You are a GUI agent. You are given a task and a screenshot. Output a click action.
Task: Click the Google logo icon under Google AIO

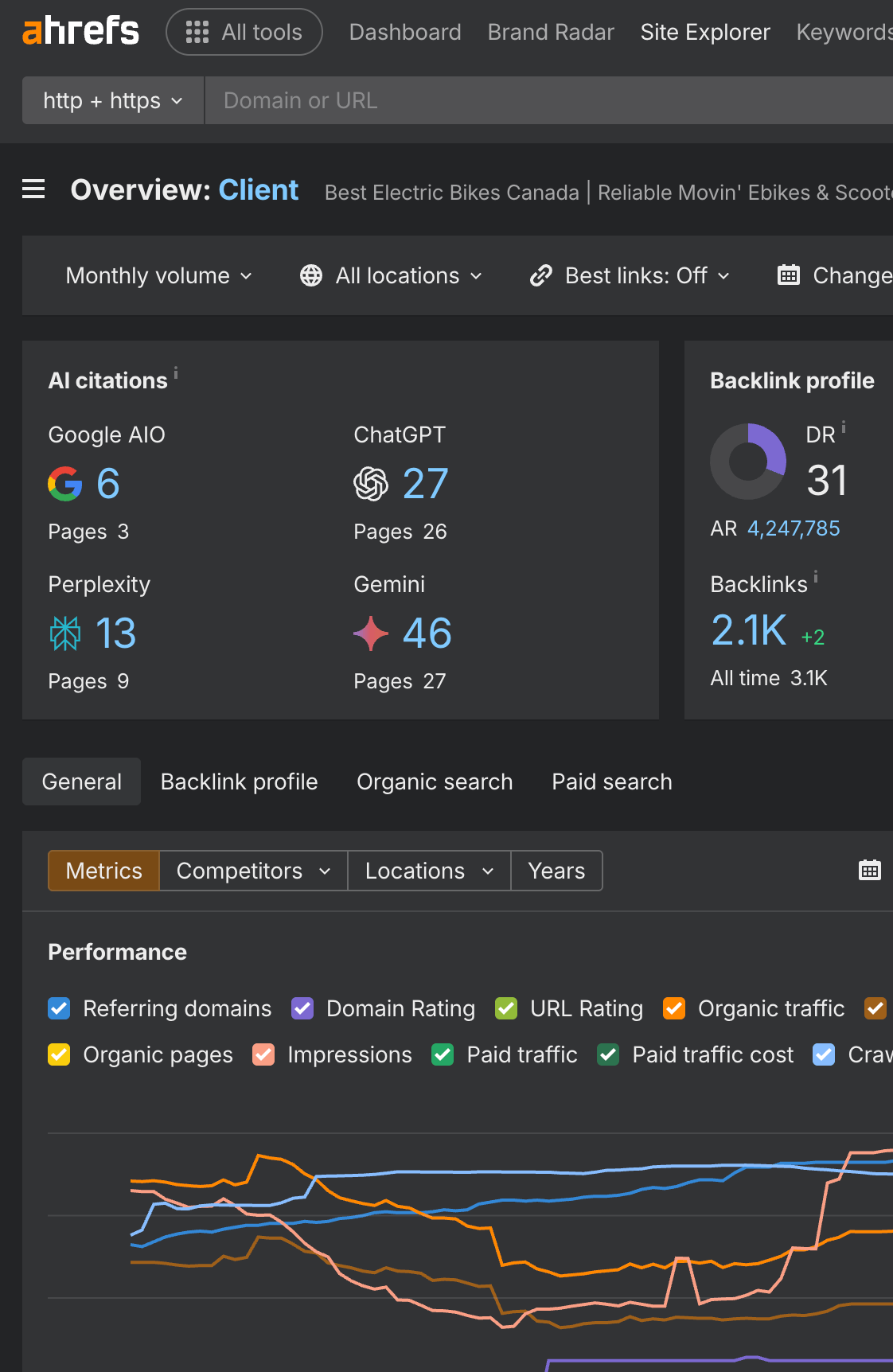tap(65, 483)
